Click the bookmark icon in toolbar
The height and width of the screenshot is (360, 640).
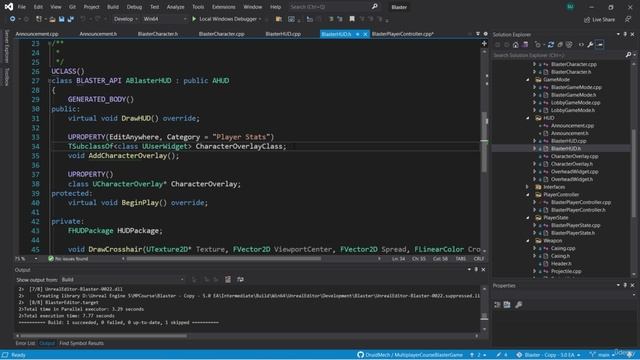tap(352, 19)
